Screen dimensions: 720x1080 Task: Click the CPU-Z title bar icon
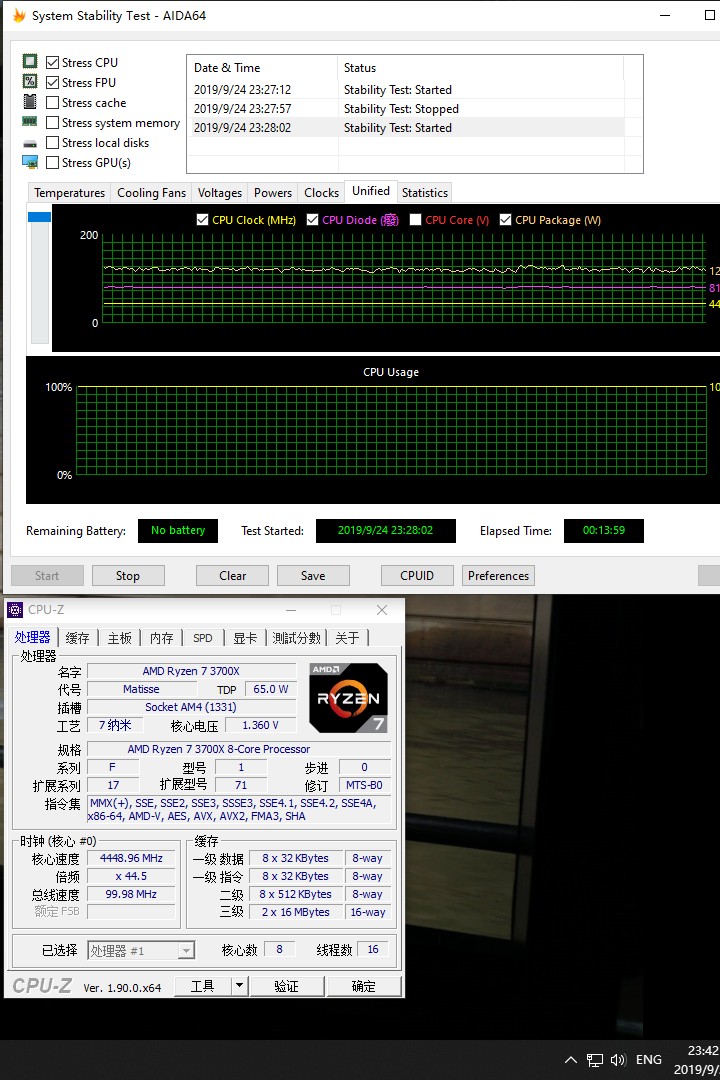click(x=14, y=610)
